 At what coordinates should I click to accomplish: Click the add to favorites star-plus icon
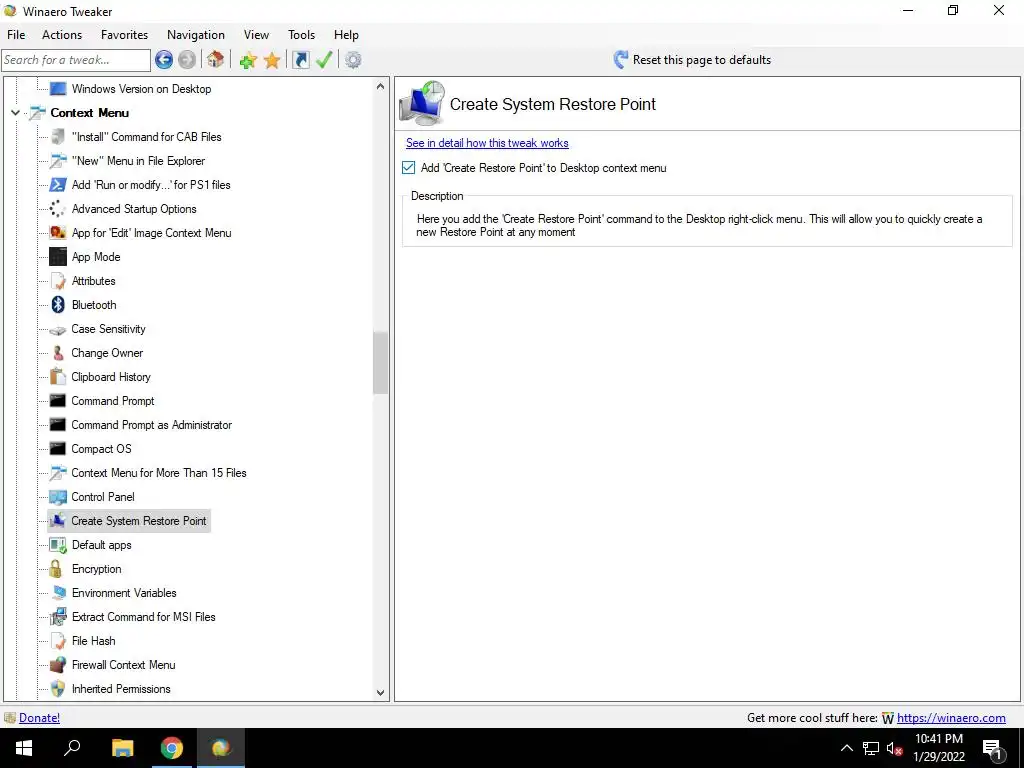248,60
